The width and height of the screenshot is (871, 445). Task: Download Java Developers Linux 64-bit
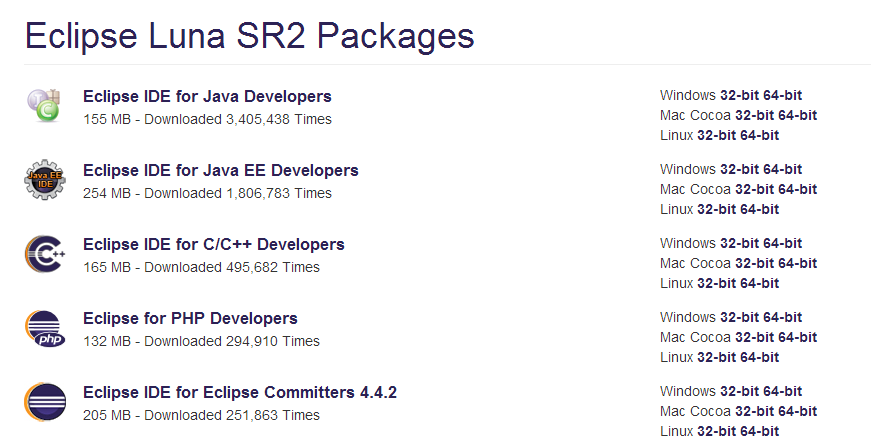pos(759,135)
